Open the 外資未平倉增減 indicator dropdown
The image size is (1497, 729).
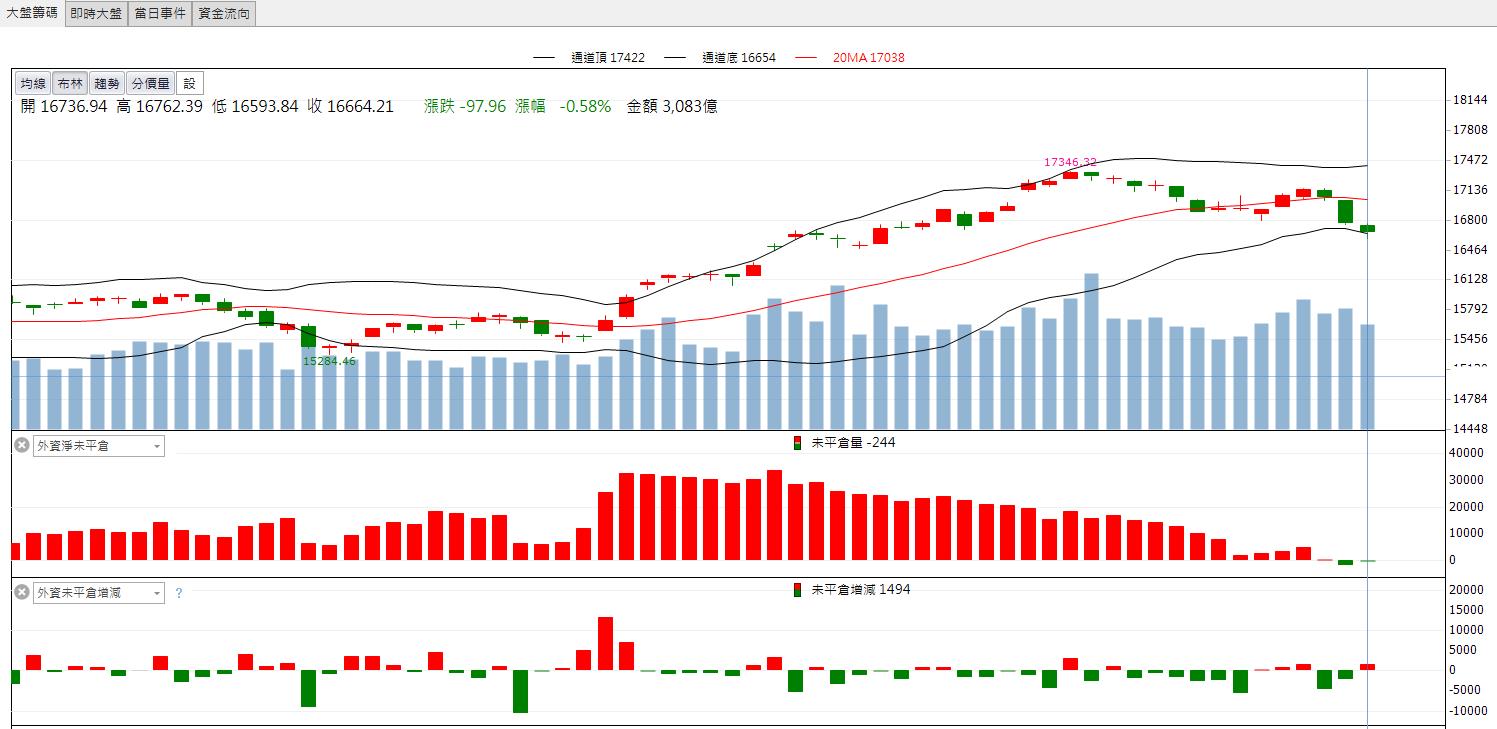[x=99, y=593]
